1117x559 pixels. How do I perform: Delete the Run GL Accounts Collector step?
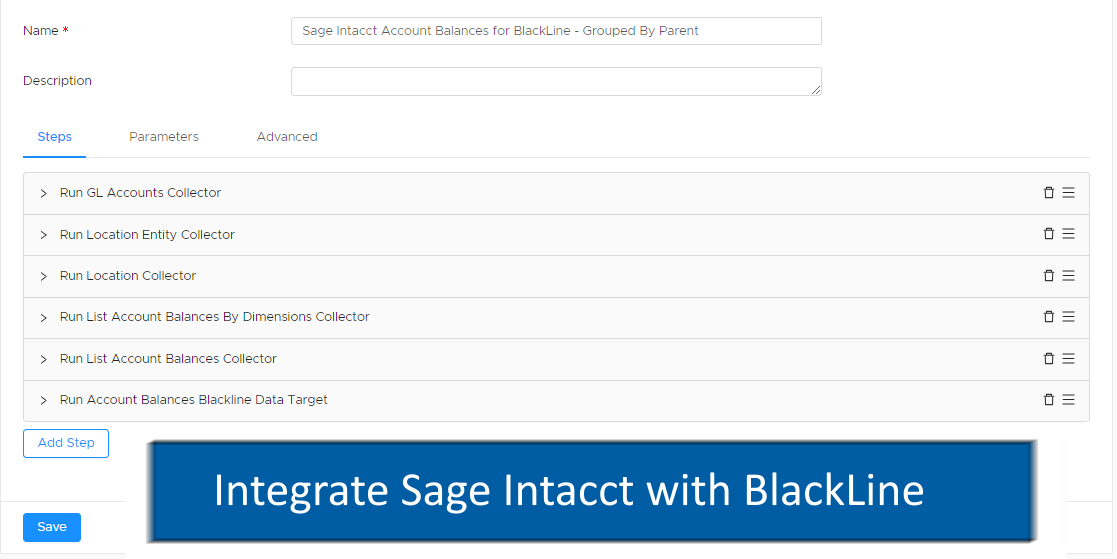(x=1048, y=193)
